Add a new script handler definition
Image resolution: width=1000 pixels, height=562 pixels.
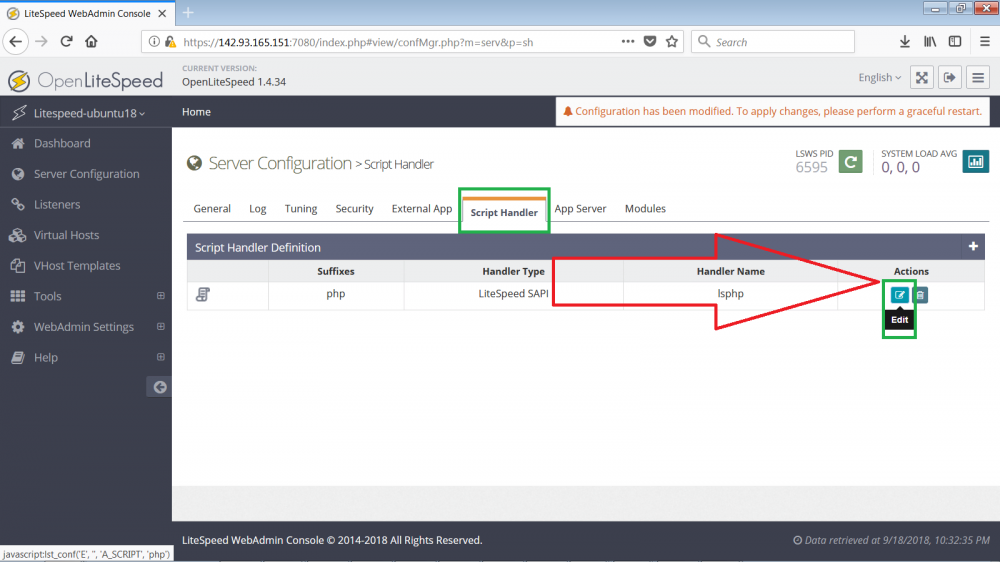point(973,246)
